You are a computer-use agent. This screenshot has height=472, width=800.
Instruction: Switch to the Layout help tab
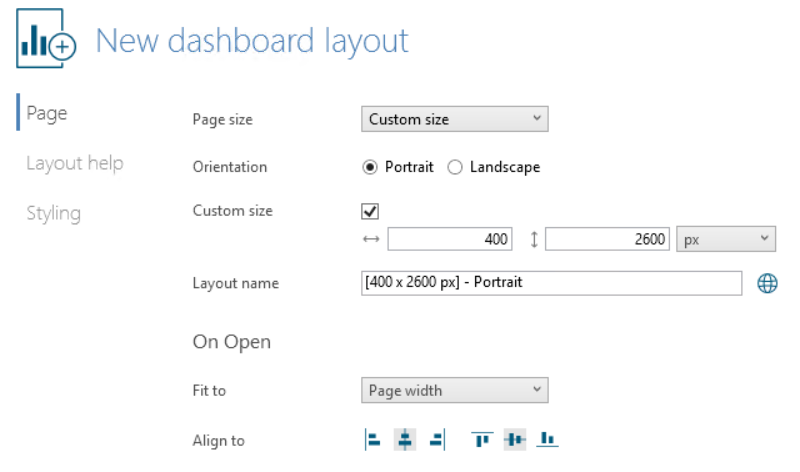coord(74,163)
